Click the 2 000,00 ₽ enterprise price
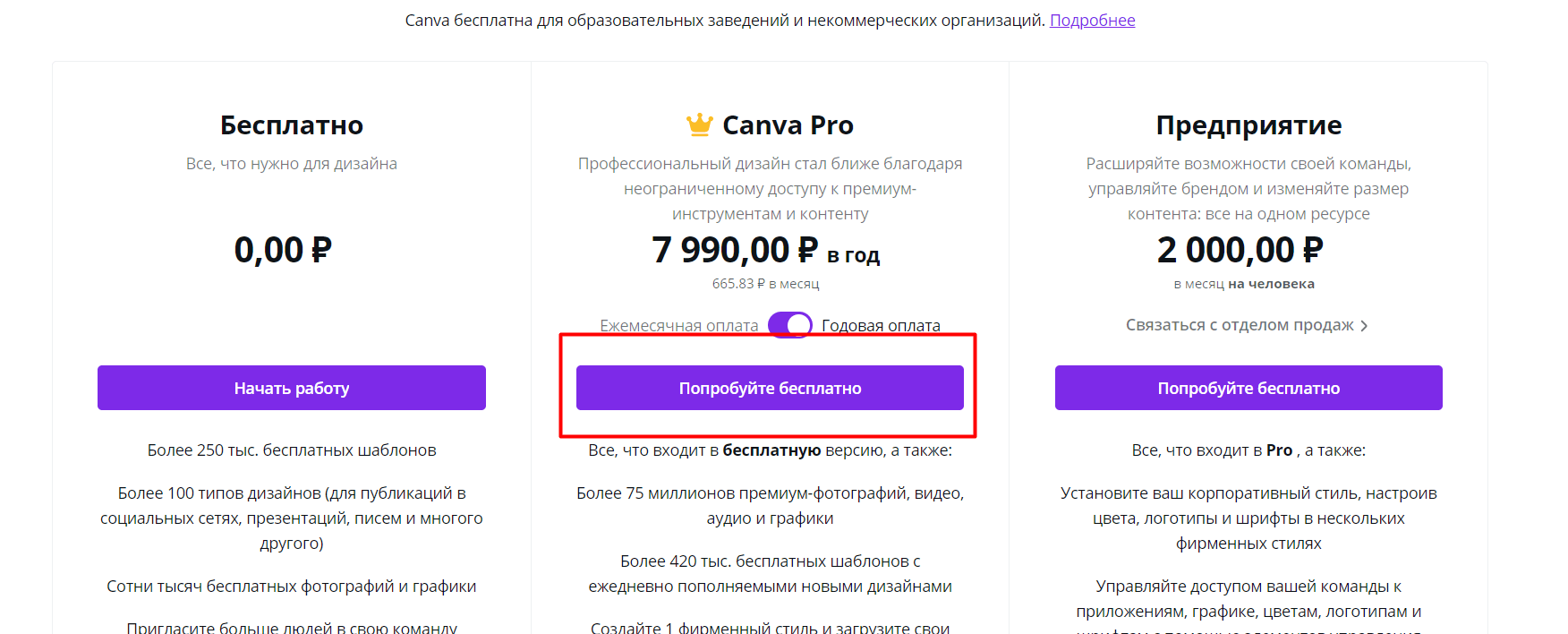 coord(1240,250)
